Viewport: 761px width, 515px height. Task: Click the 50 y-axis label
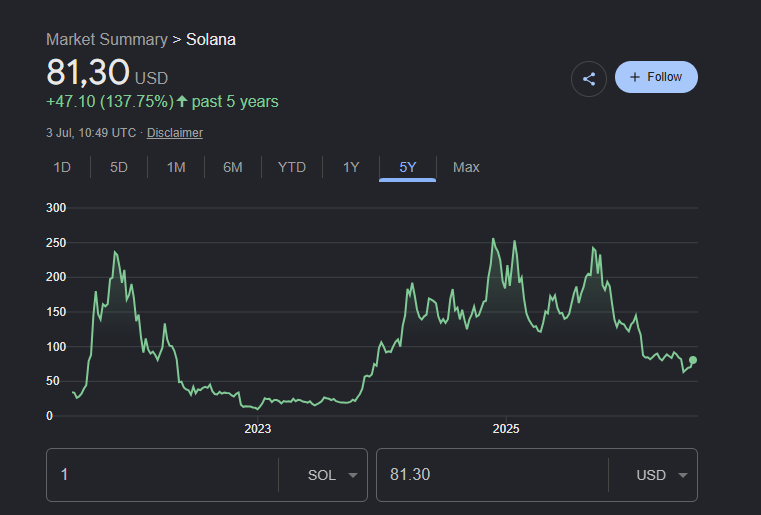53,381
